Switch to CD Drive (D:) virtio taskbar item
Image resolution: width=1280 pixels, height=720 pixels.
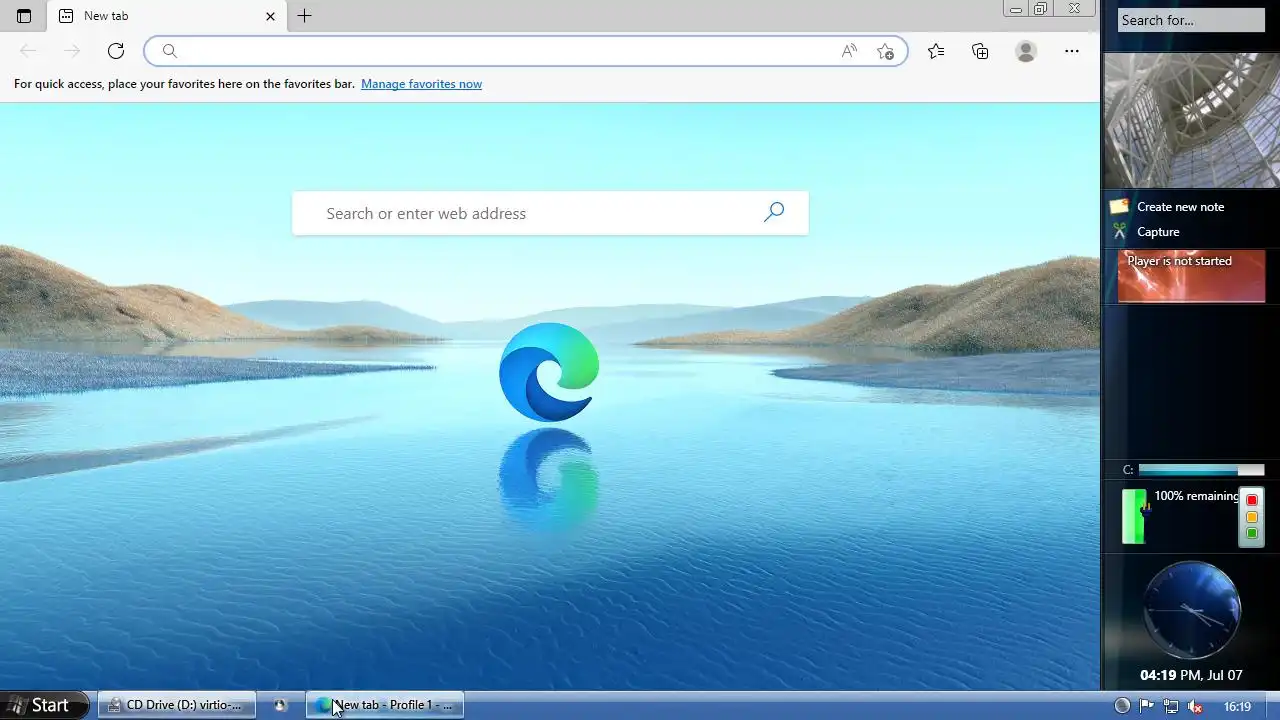point(176,705)
